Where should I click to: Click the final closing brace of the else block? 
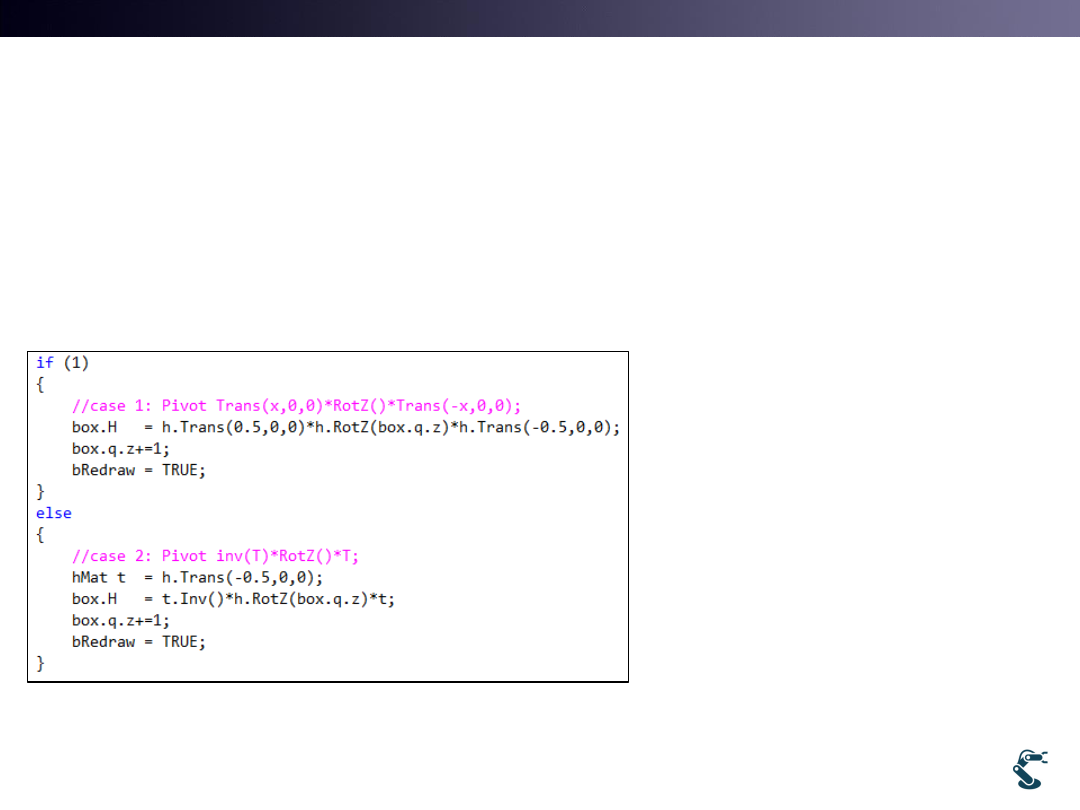pyautogui.click(x=41, y=663)
